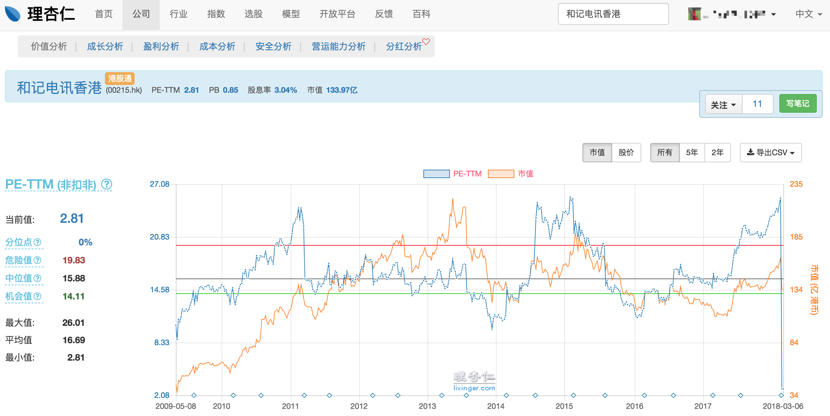Click the 和记电讯香港 company title

coord(59,88)
